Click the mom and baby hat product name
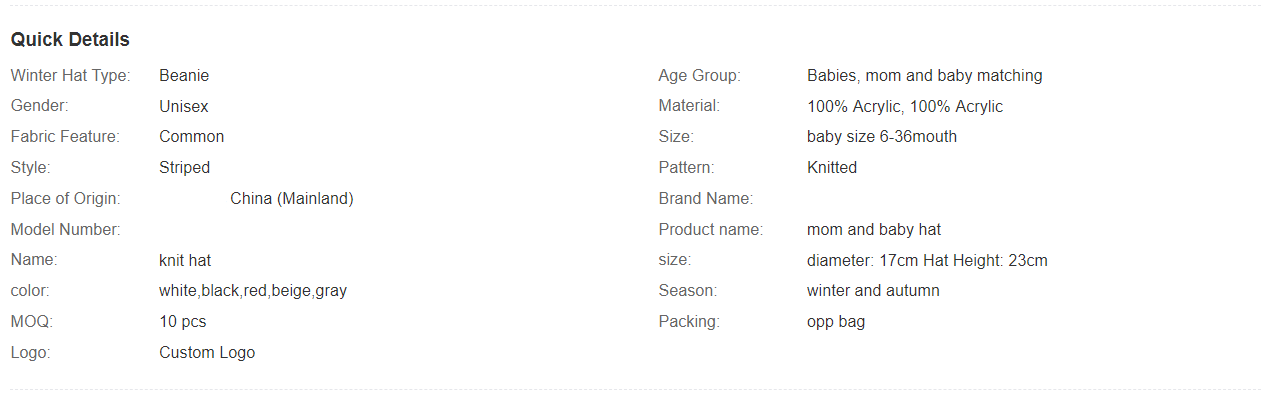Viewport: 1271px width, 396px height. [x=874, y=229]
